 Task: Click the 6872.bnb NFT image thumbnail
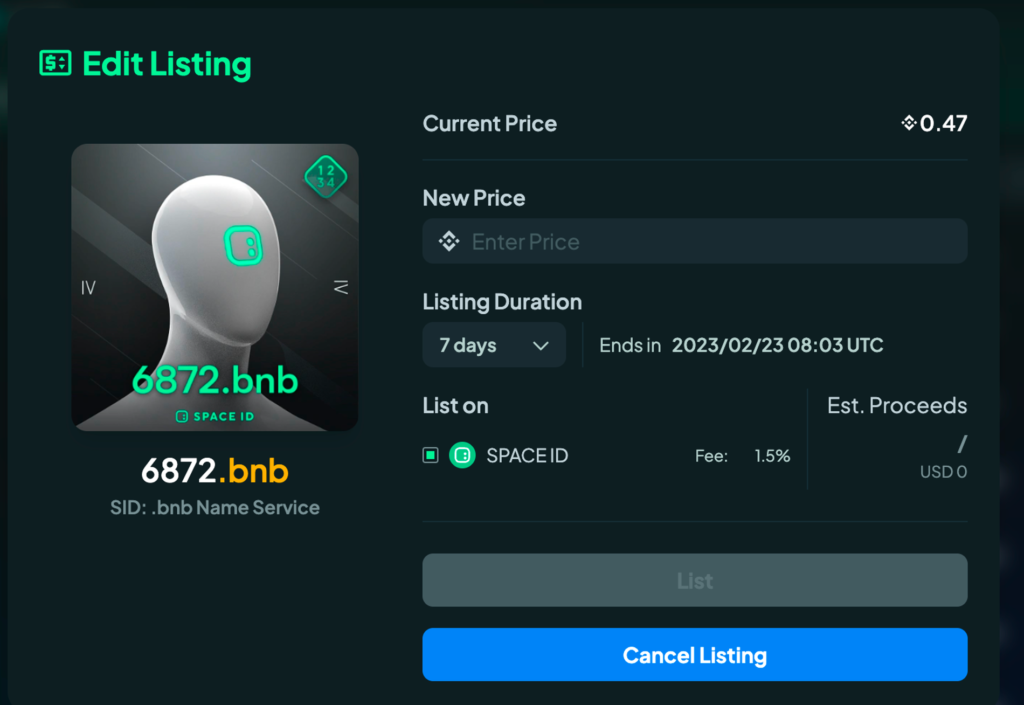click(215, 287)
